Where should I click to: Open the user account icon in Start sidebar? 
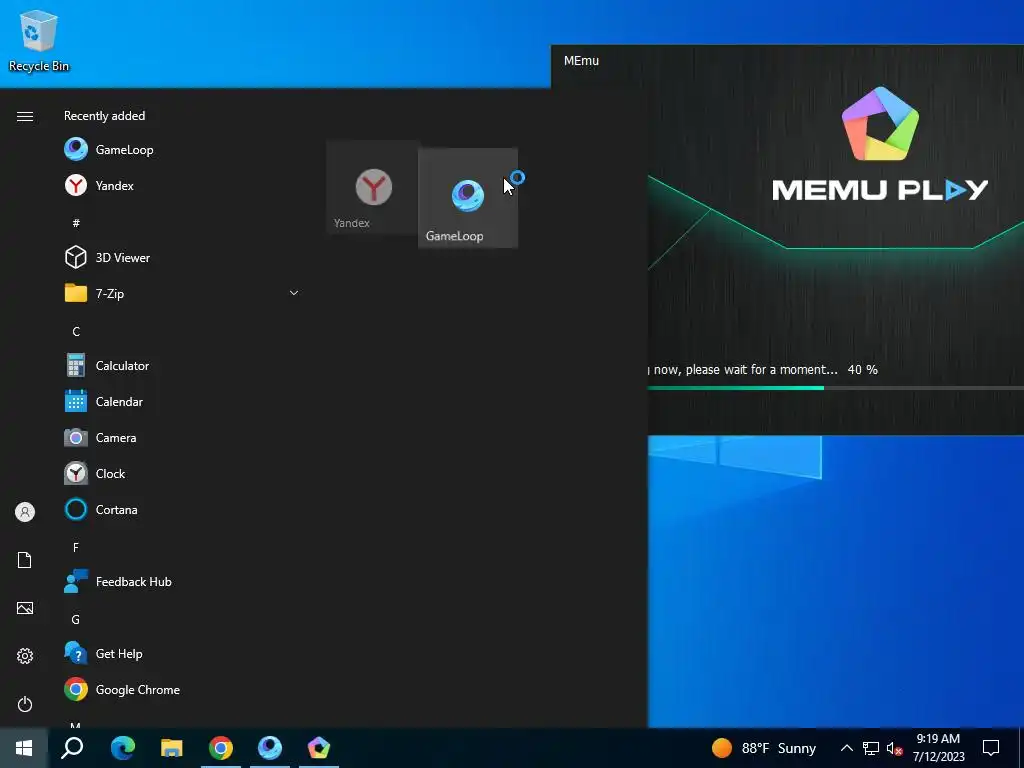point(25,512)
